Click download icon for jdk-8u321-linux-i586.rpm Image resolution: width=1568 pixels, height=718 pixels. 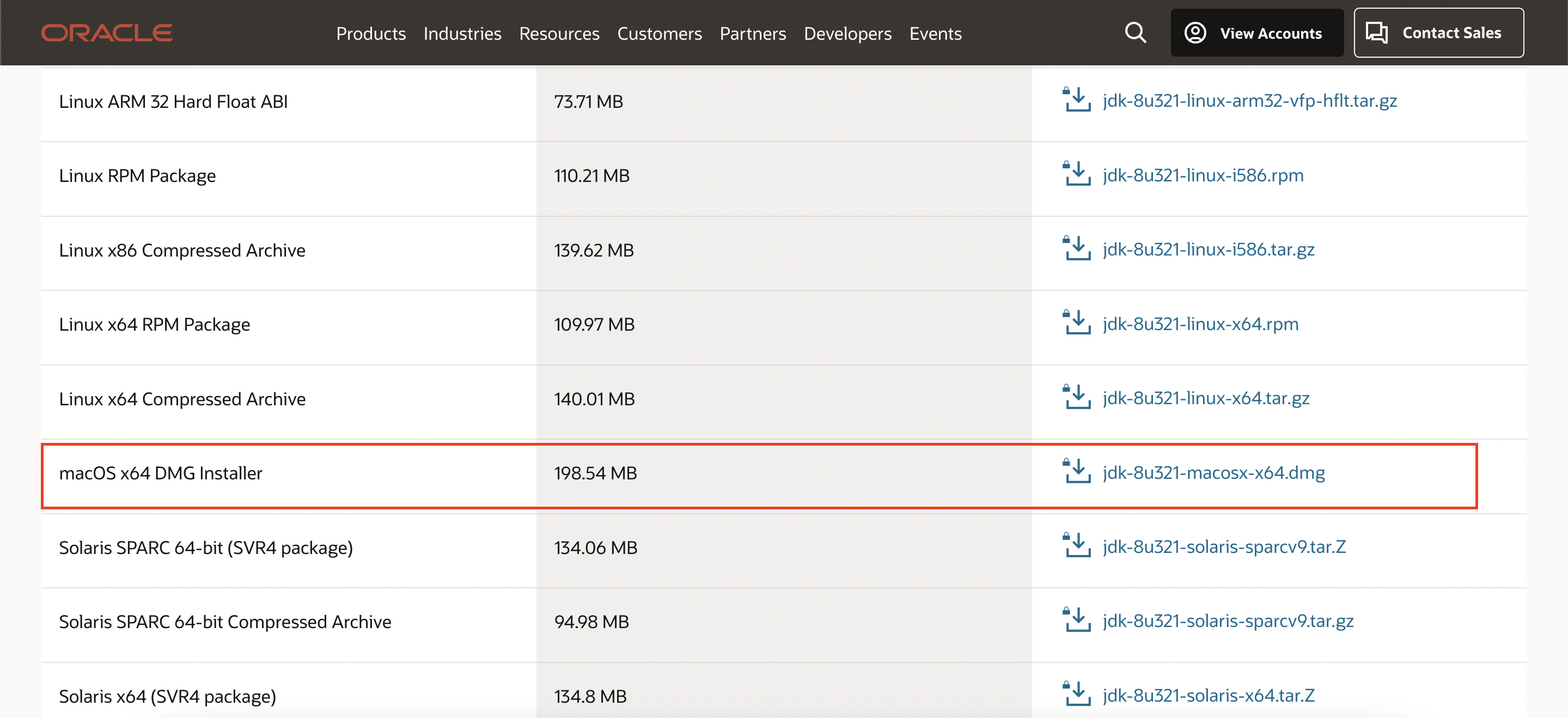(1076, 174)
